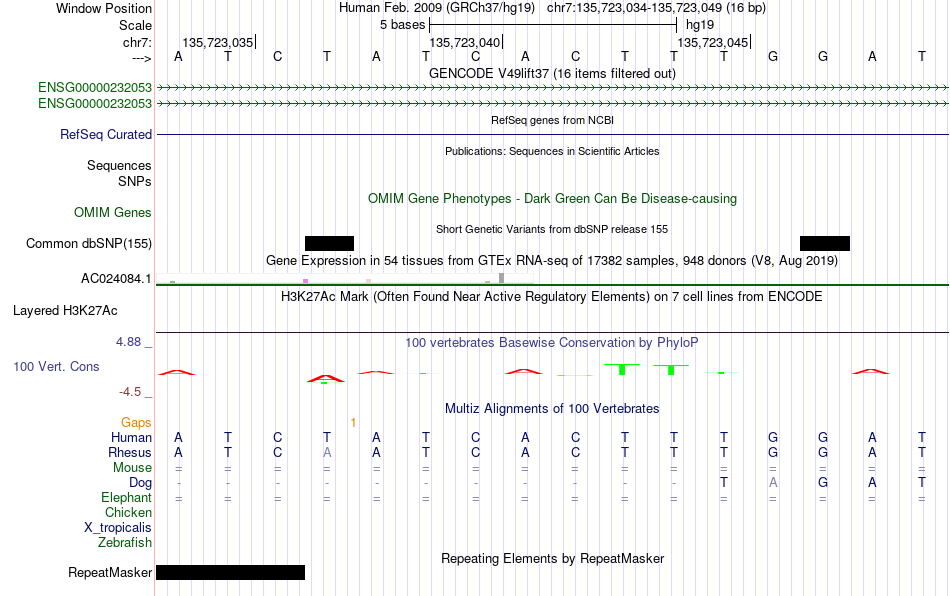
Task: Click the Gaps row label
Action: pyautogui.click(x=136, y=422)
